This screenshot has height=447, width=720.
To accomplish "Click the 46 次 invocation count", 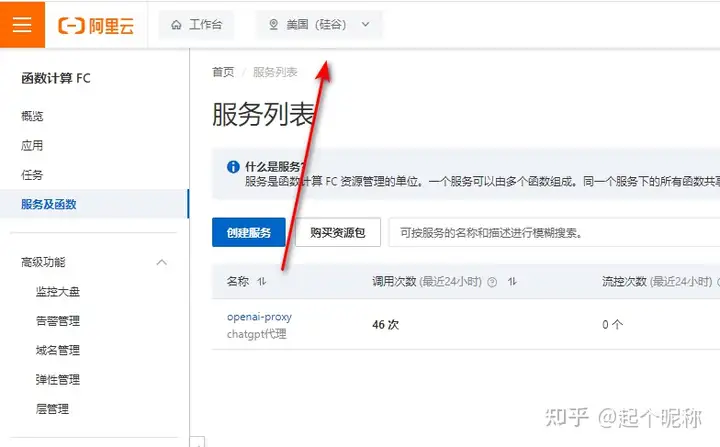I will click(x=386, y=325).
